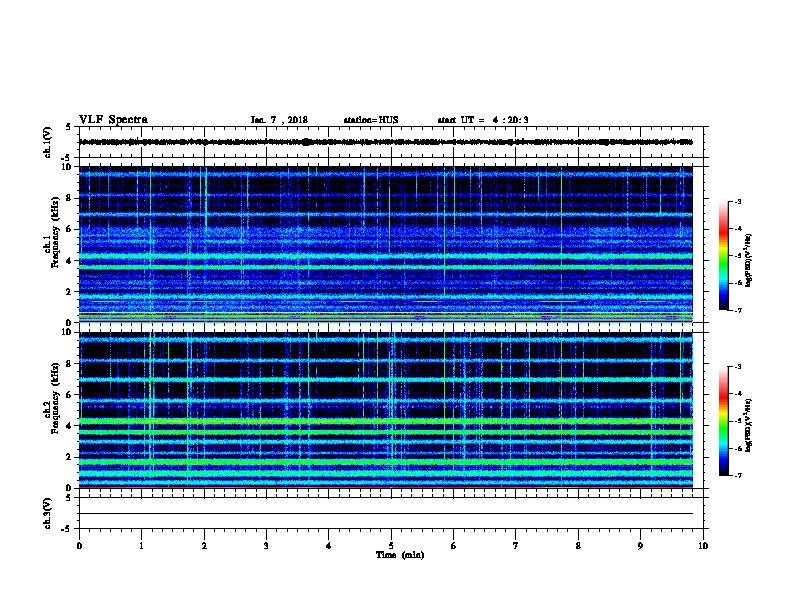Click time axis tick label "10"
This screenshot has height=612, width=792.
pos(703,546)
